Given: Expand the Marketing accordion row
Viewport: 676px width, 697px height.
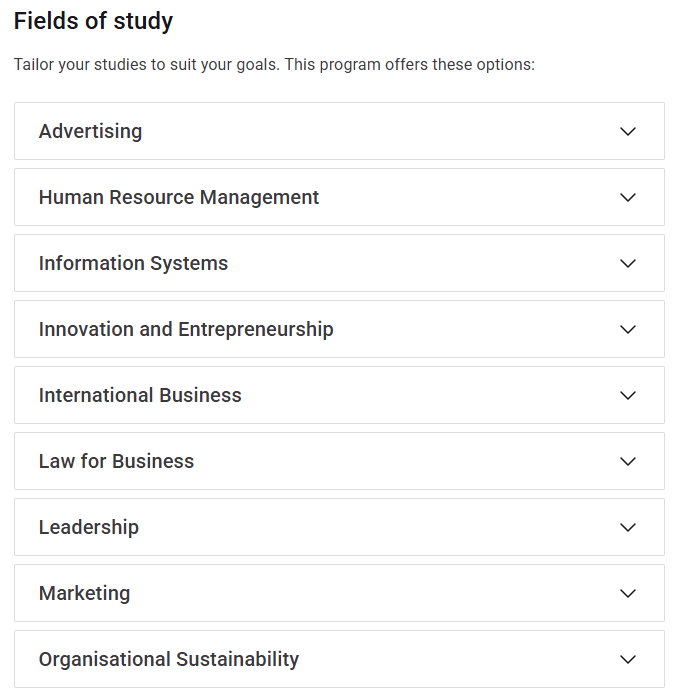Looking at the screenshot, I should click(85, 593).
